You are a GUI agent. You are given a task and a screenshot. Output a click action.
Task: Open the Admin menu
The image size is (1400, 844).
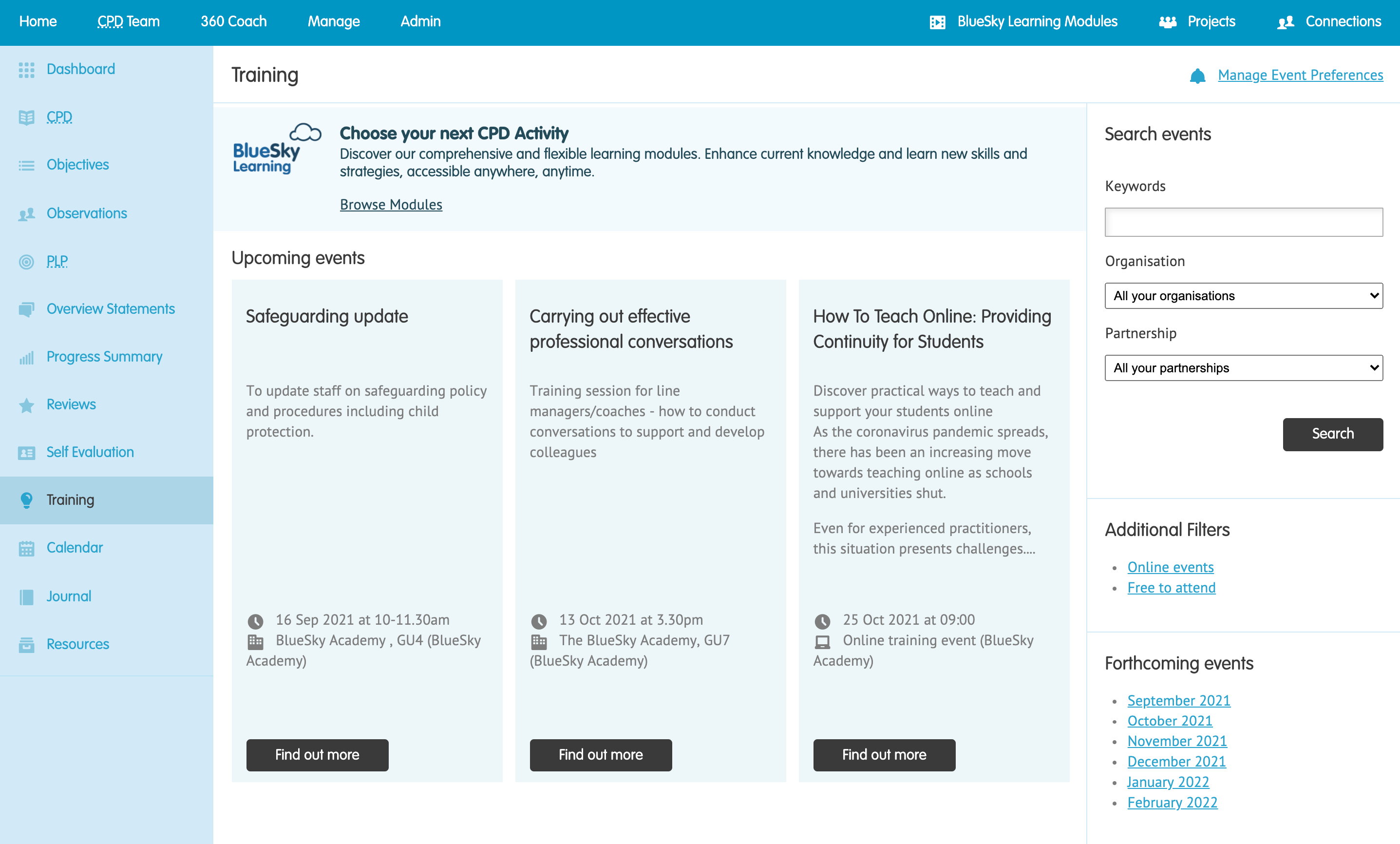tap(420, 21)
